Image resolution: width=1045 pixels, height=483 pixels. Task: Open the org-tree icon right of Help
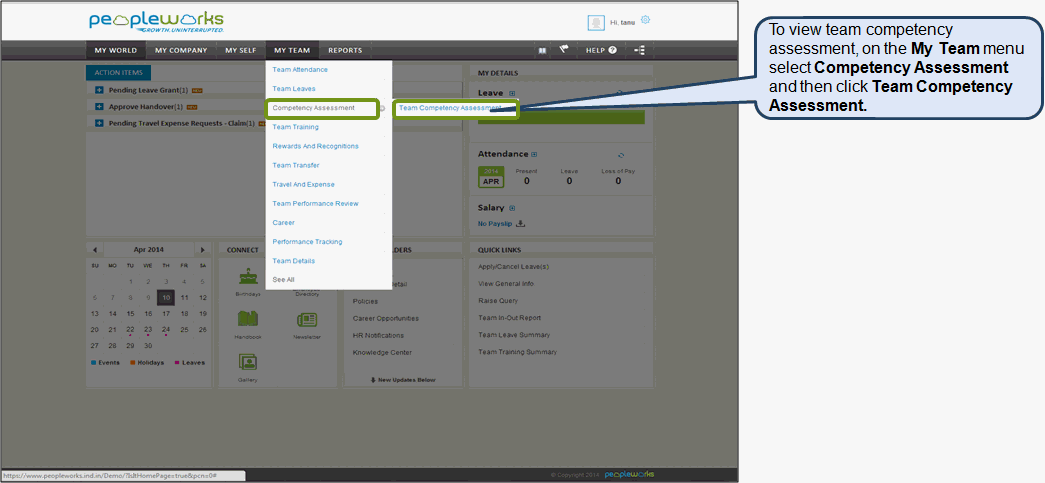coord(639,50)
